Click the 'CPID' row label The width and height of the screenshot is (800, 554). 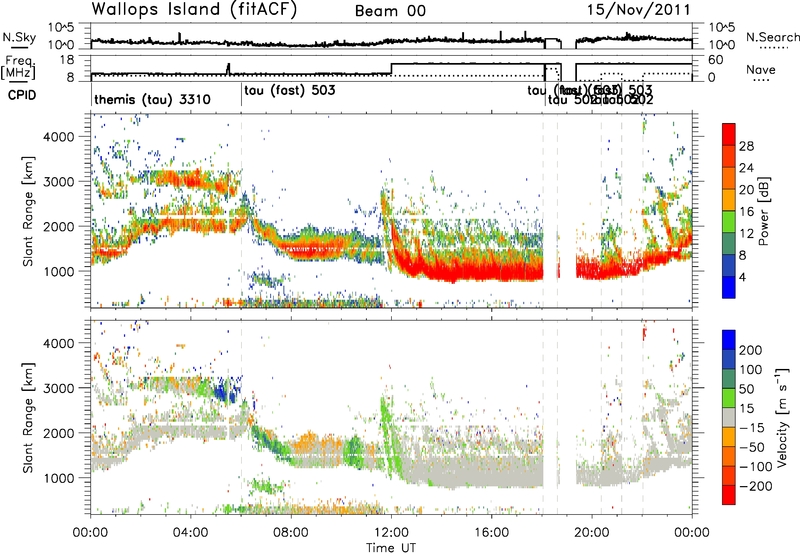[22, 95]
